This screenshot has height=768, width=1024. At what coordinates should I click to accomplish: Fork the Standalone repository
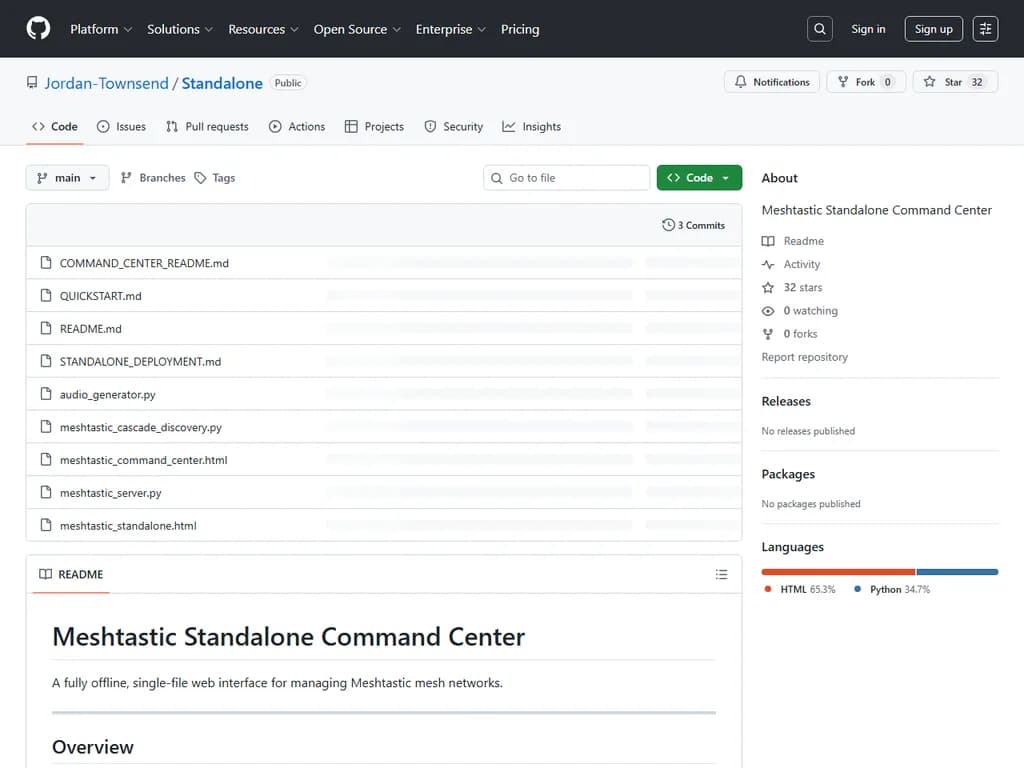click(x=864, y=82)
